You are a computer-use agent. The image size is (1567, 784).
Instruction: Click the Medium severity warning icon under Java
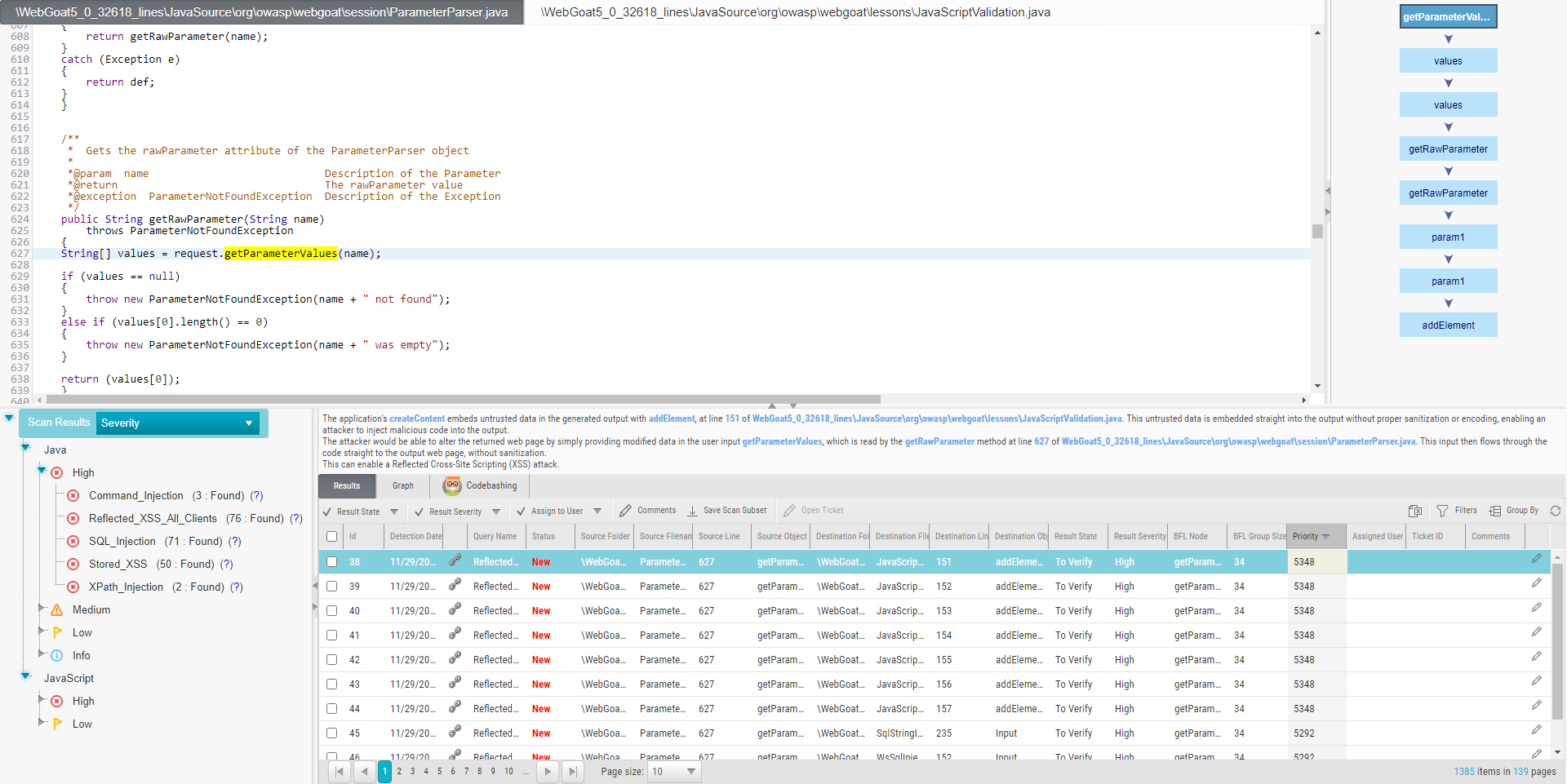tap(57, 610)
